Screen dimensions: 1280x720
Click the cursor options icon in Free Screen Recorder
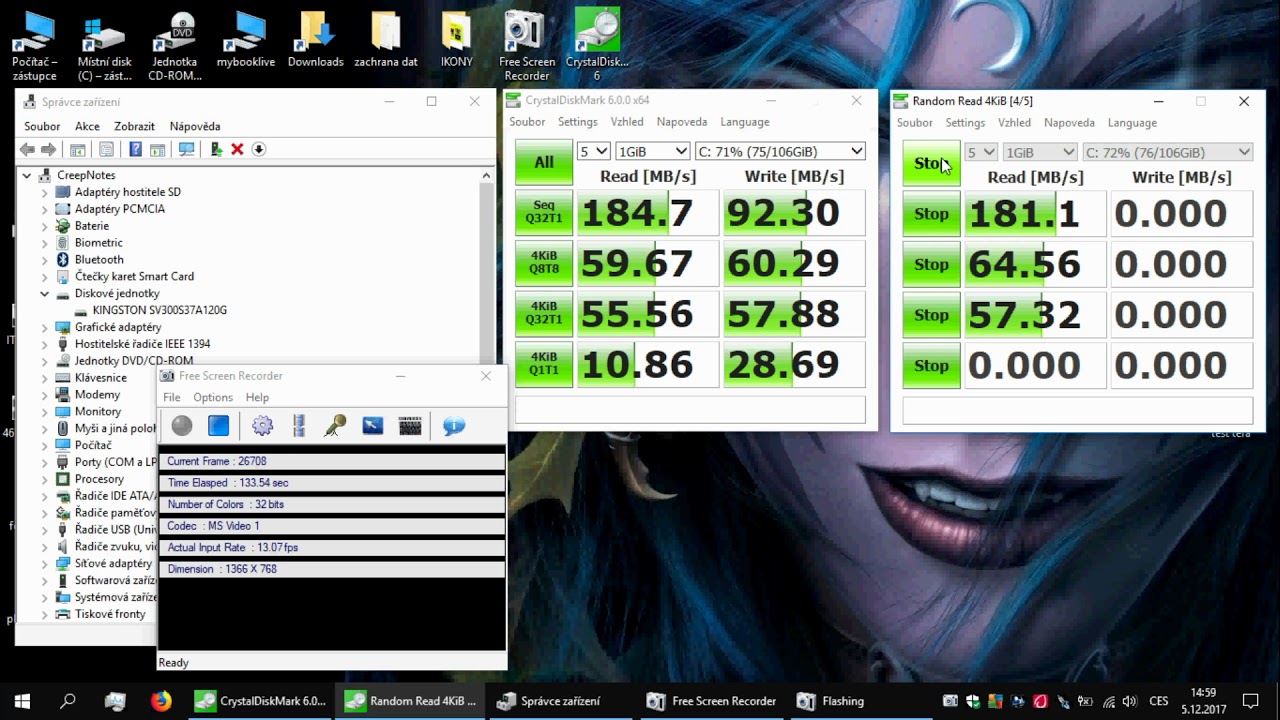[x=373, y=426]
